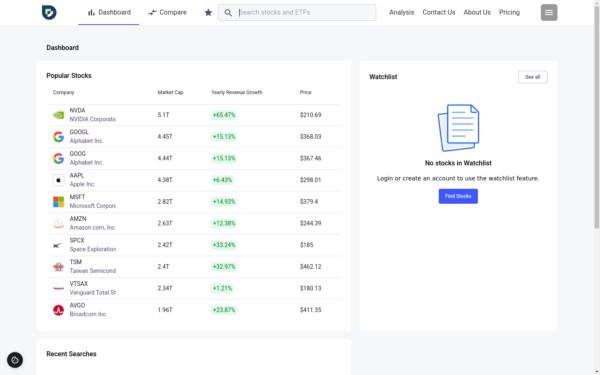Click the See all watchlist button
The image size is (600, 375).
pos(533,77)
